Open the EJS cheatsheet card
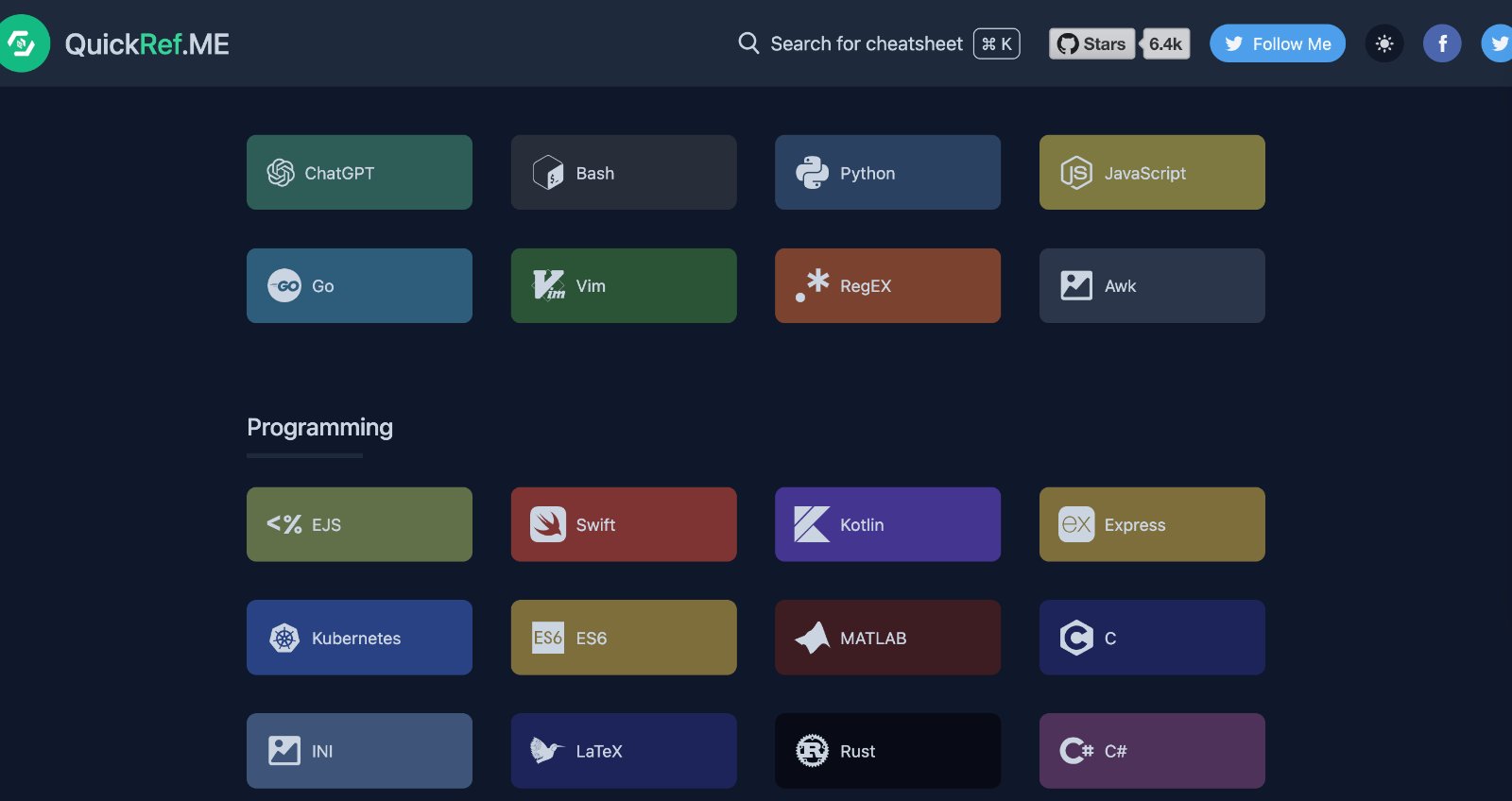 (x=359, y=524)
